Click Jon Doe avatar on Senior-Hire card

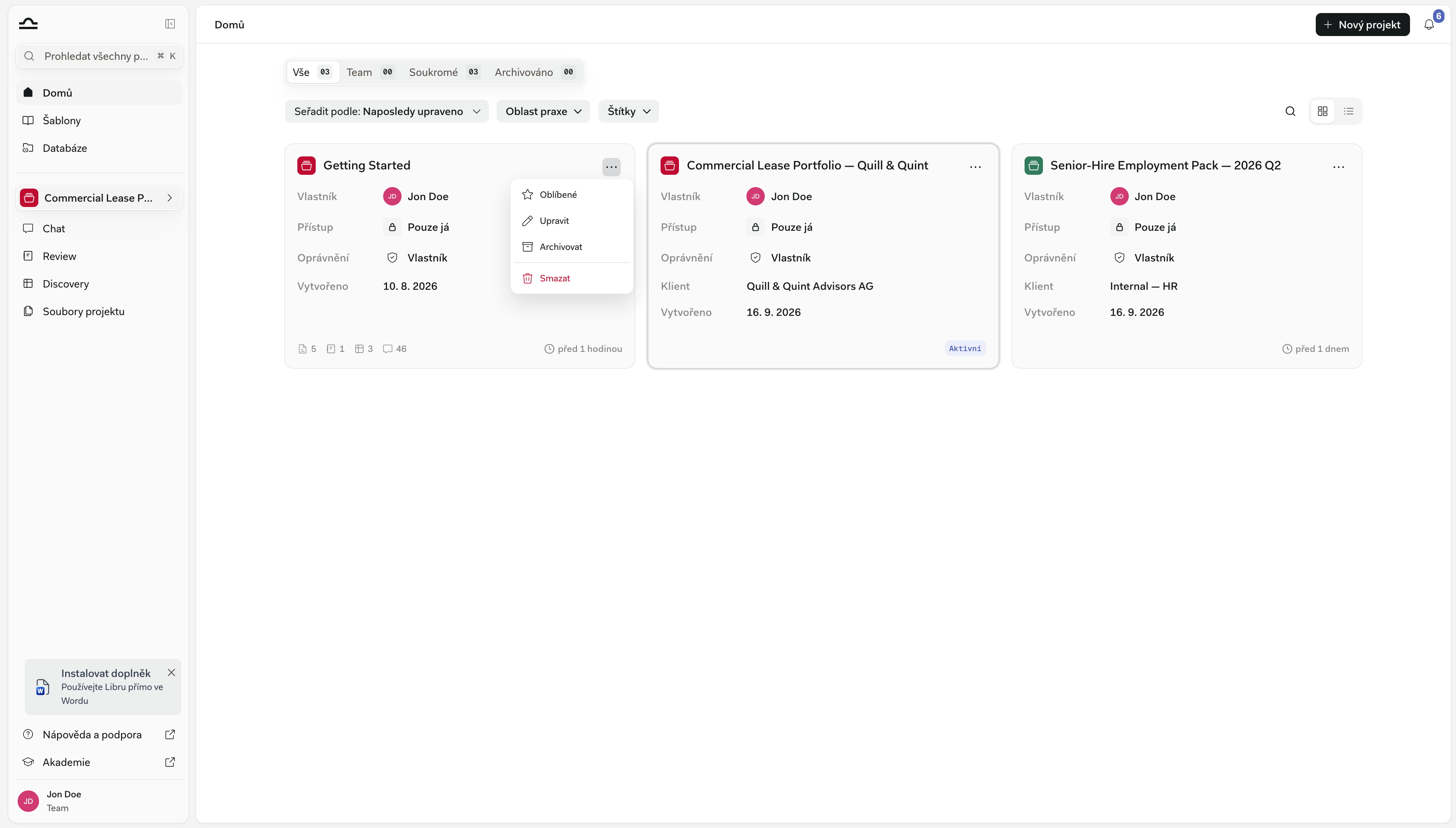(x=1119, y=196)
